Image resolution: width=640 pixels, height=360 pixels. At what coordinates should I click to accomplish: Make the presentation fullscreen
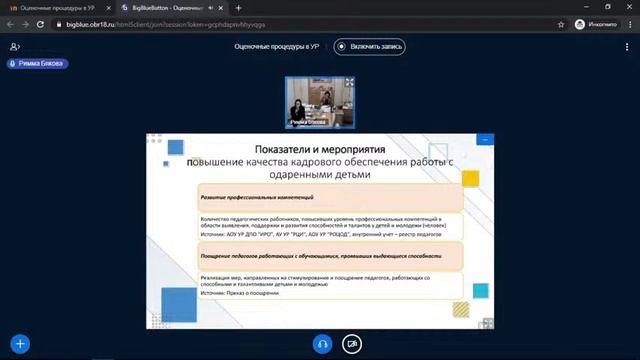pyautogui.click(x=487, y=323)
